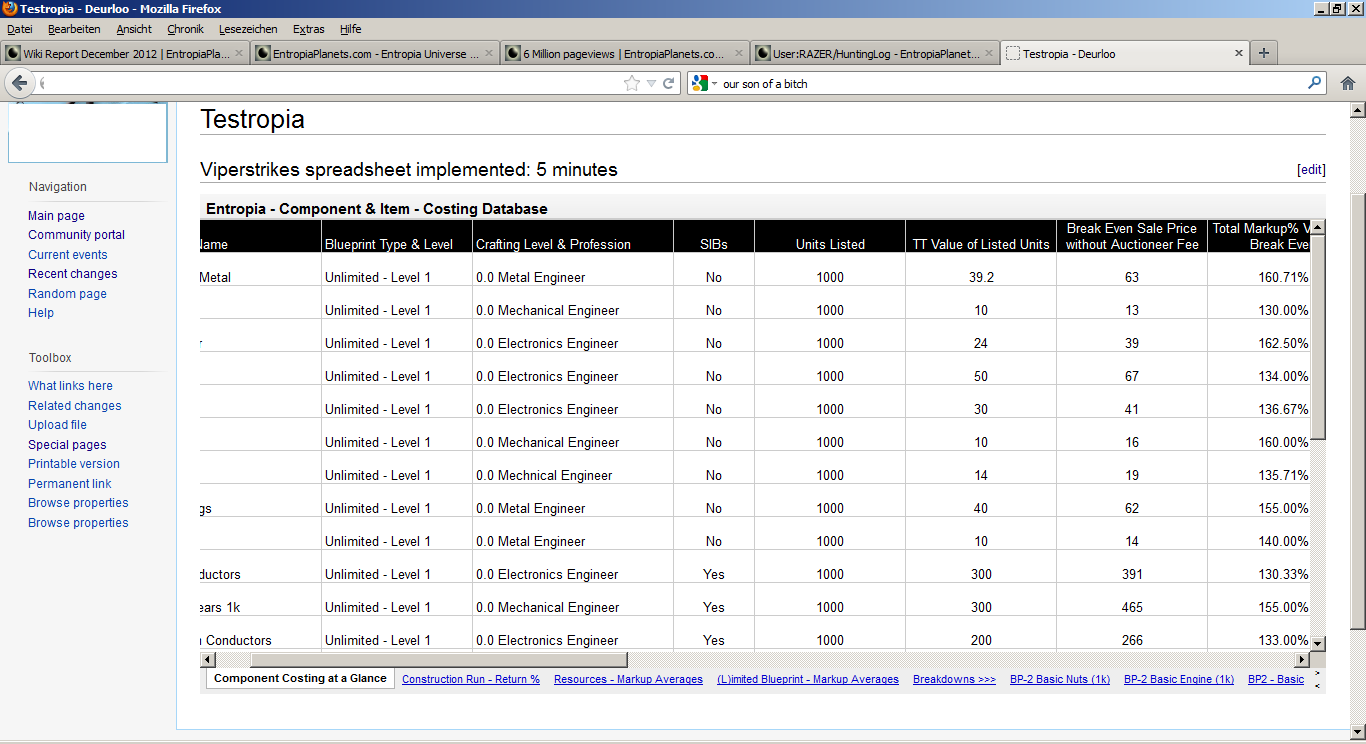Close the User:RAZER/HuntingLog tab

(989, 54)
